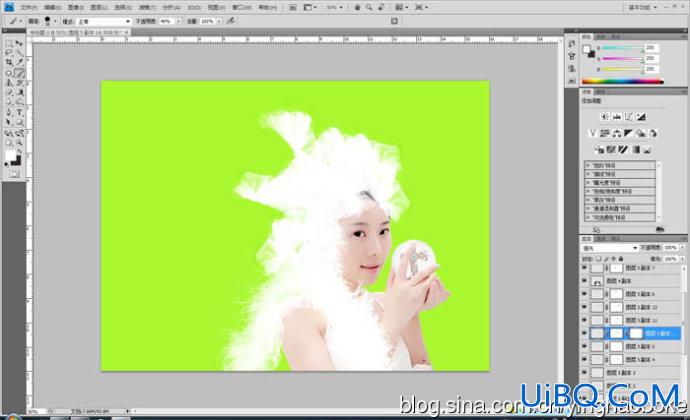
Task: Add a Vibrance adjustment layer
Action: pyautogui.click(x=592, y=133)
